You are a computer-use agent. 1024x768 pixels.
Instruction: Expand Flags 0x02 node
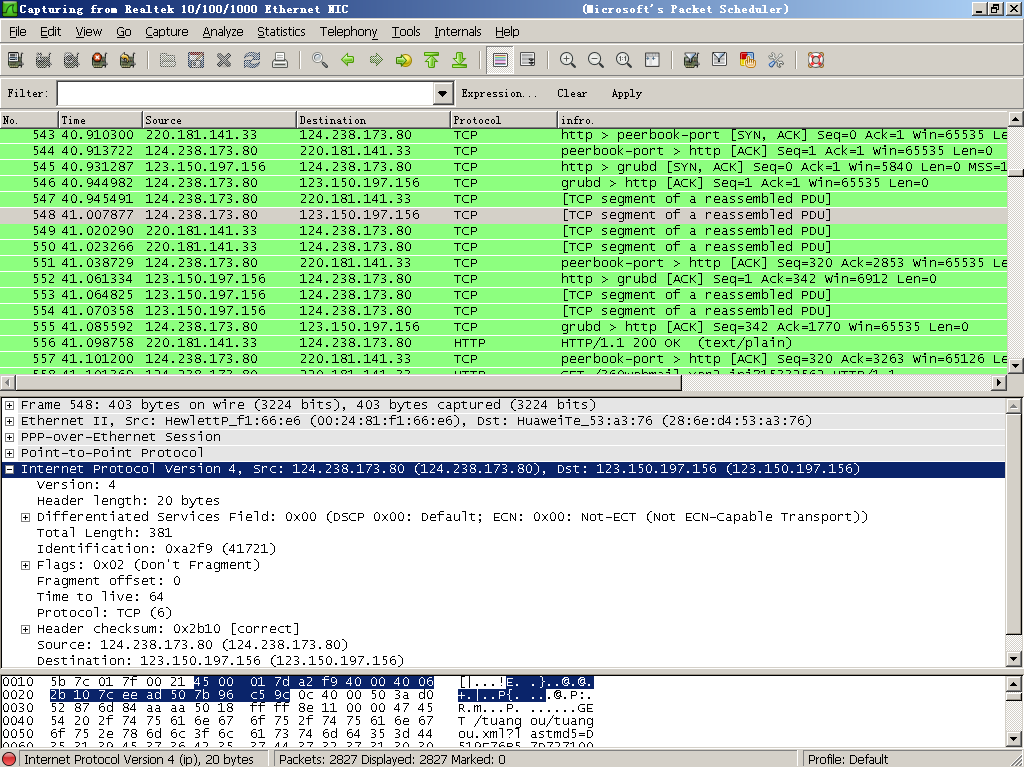pos(25,565)
